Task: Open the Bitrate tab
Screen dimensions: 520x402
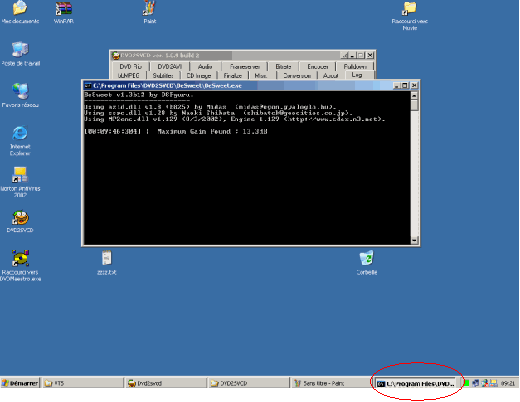Action: click(283, 66)
